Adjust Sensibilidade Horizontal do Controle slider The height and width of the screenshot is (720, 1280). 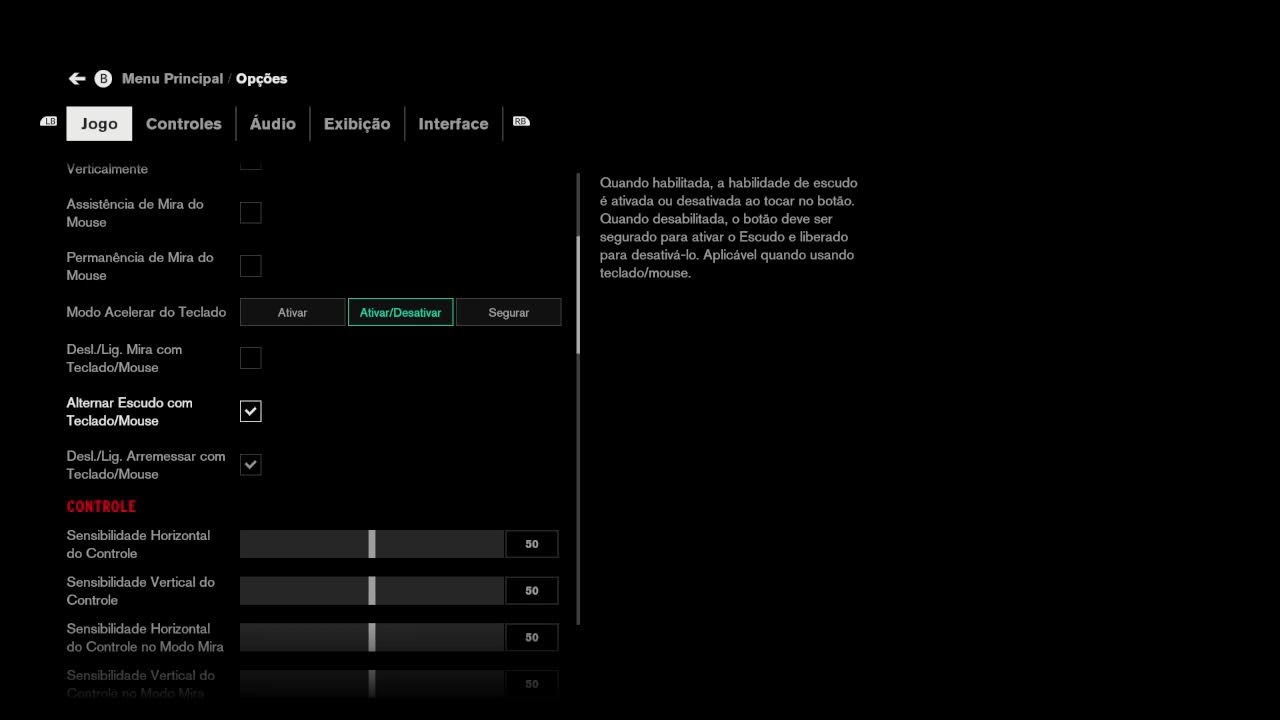tap(372, 544)
